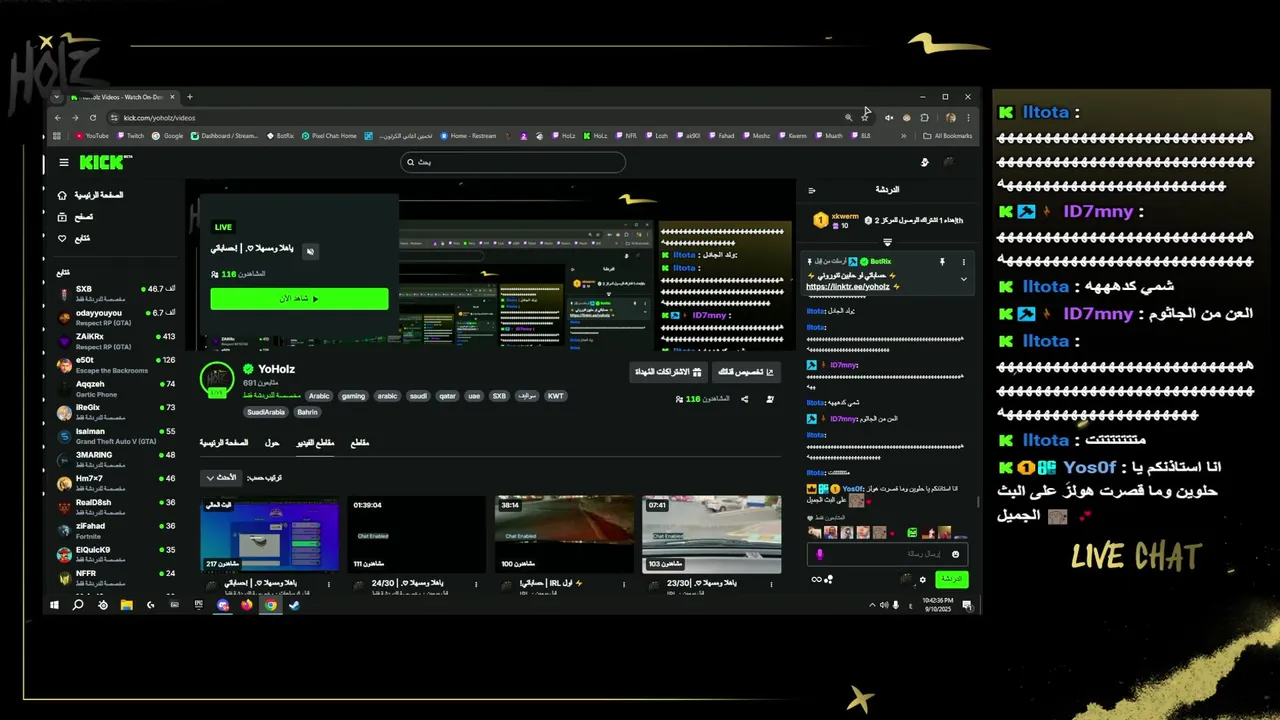Click the Kick search field
1280x720 pixels.
pyautogui.click(x=513, y=162)
